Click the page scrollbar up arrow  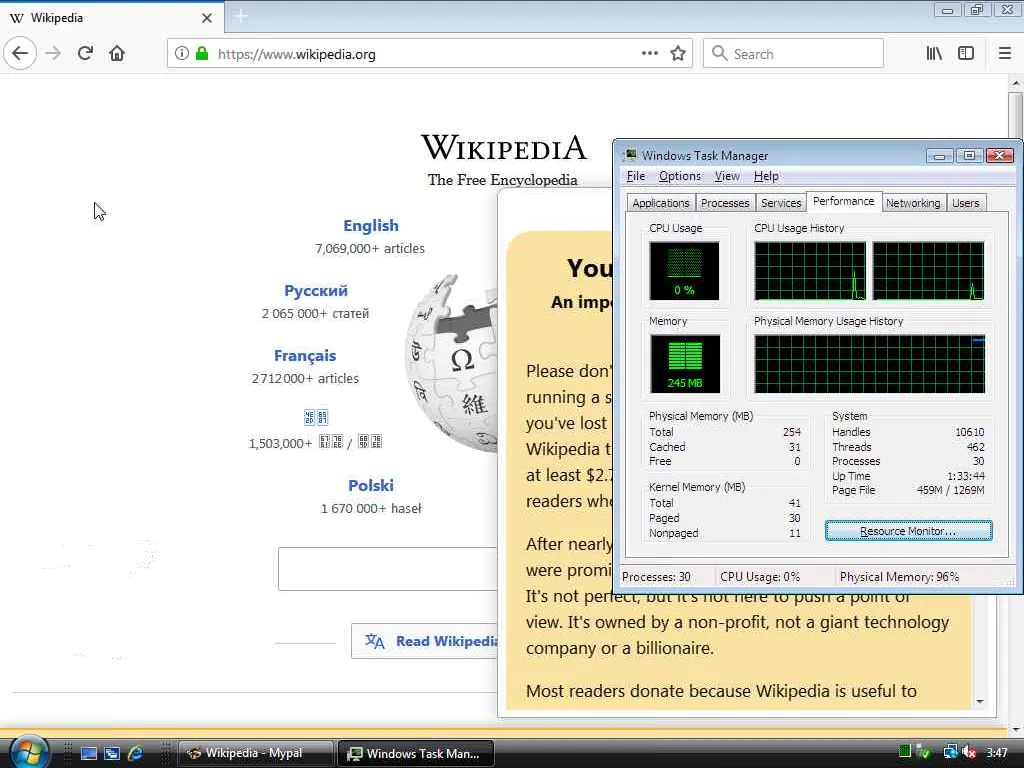pyautogui.click(x=1016, y=84)
